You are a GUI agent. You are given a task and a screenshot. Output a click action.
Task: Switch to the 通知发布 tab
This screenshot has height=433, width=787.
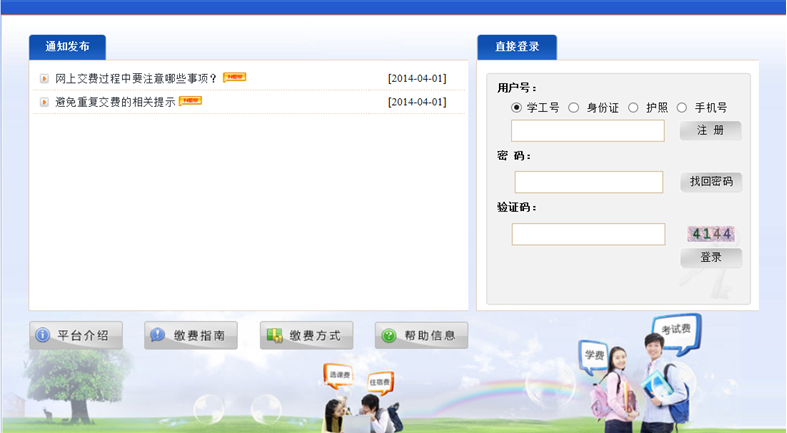[67, 47]
